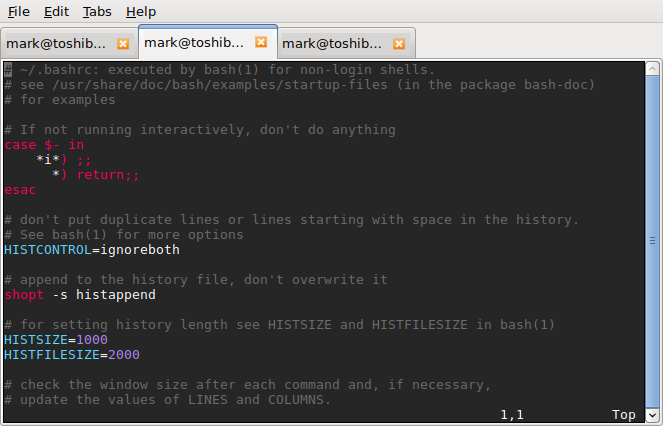Click the esac keyword in editor

tap(20, 190)
